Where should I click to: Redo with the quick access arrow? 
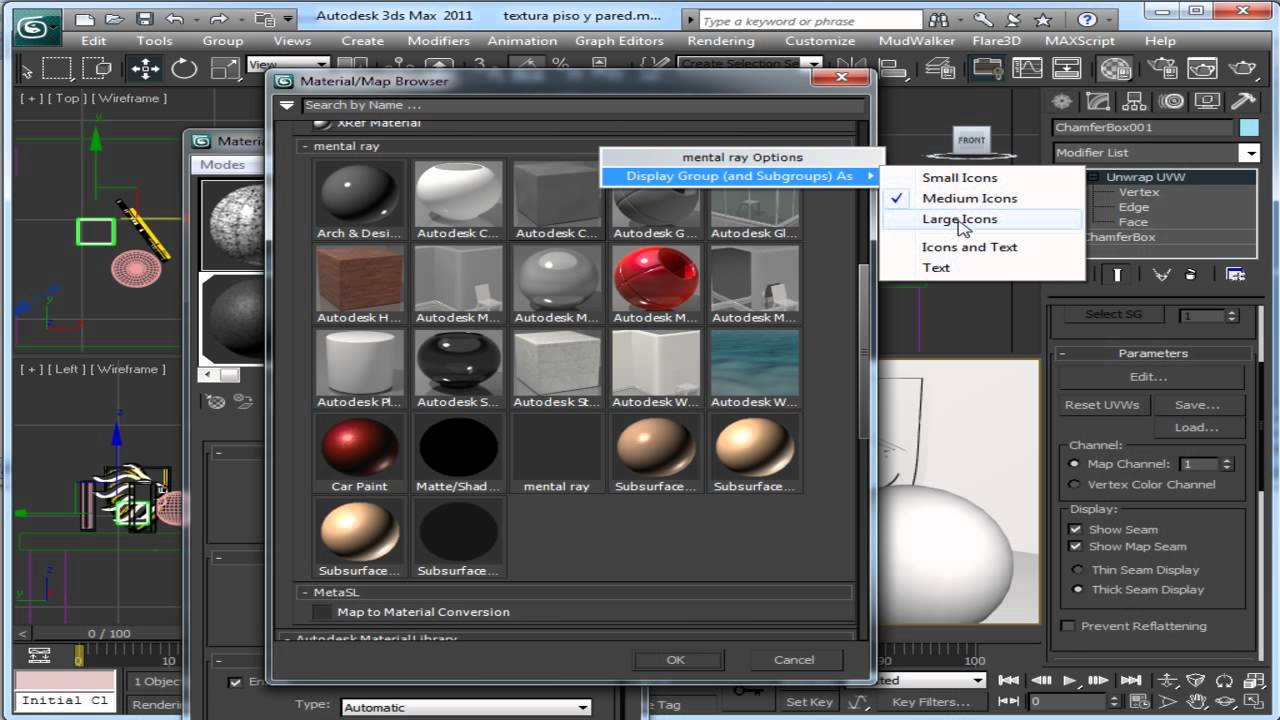coord(219,18)
